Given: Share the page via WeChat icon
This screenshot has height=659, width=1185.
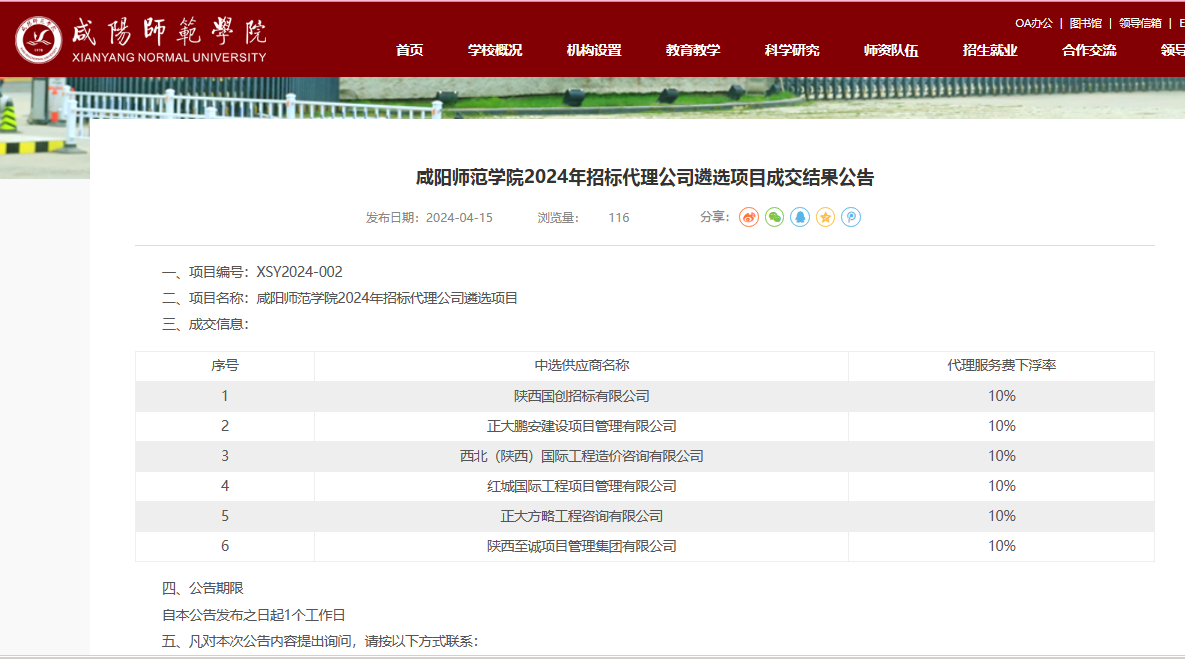Looking at the screenshot, I should (x=774, y=217).
